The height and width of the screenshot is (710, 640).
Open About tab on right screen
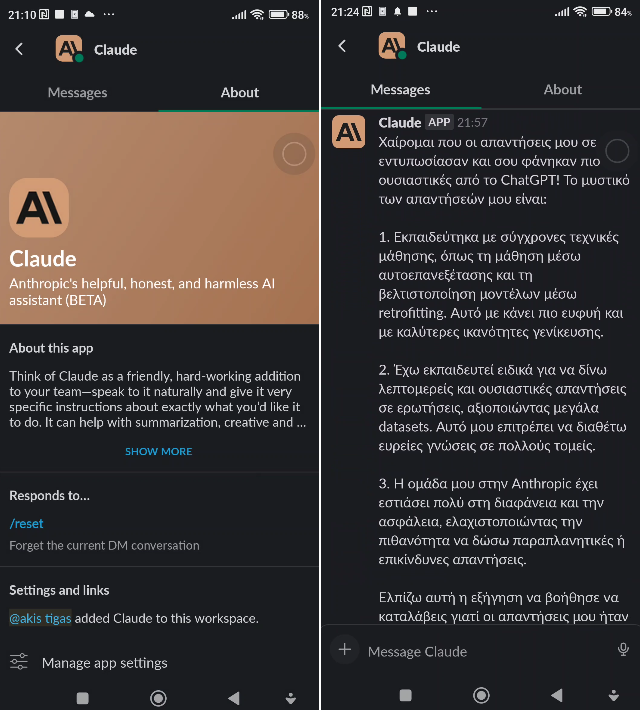(x=563, y=90)
